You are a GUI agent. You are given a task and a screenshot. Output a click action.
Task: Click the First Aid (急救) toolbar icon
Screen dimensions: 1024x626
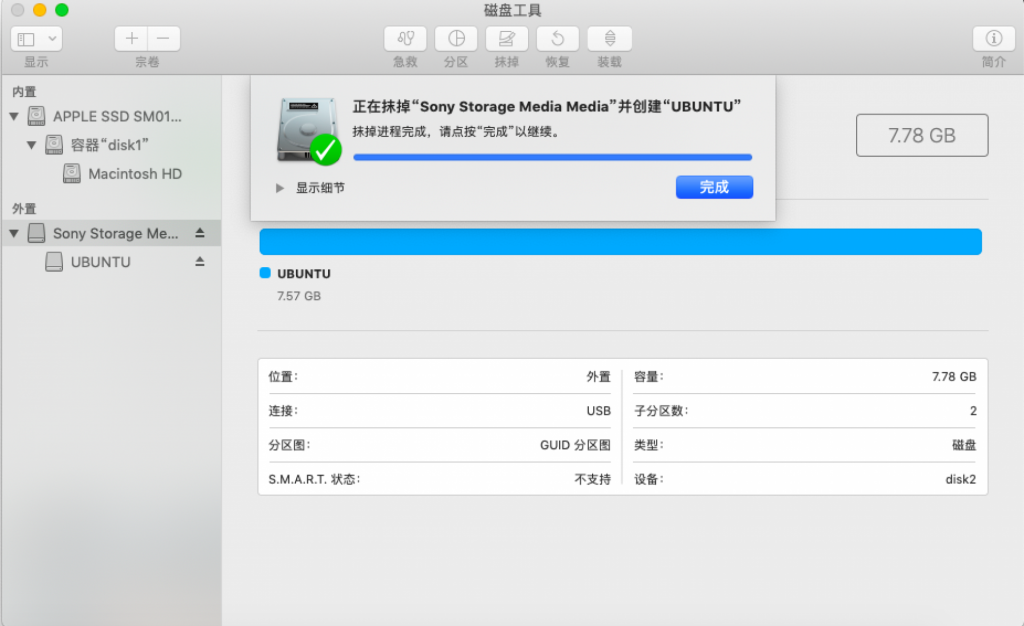tap(405, 39)
